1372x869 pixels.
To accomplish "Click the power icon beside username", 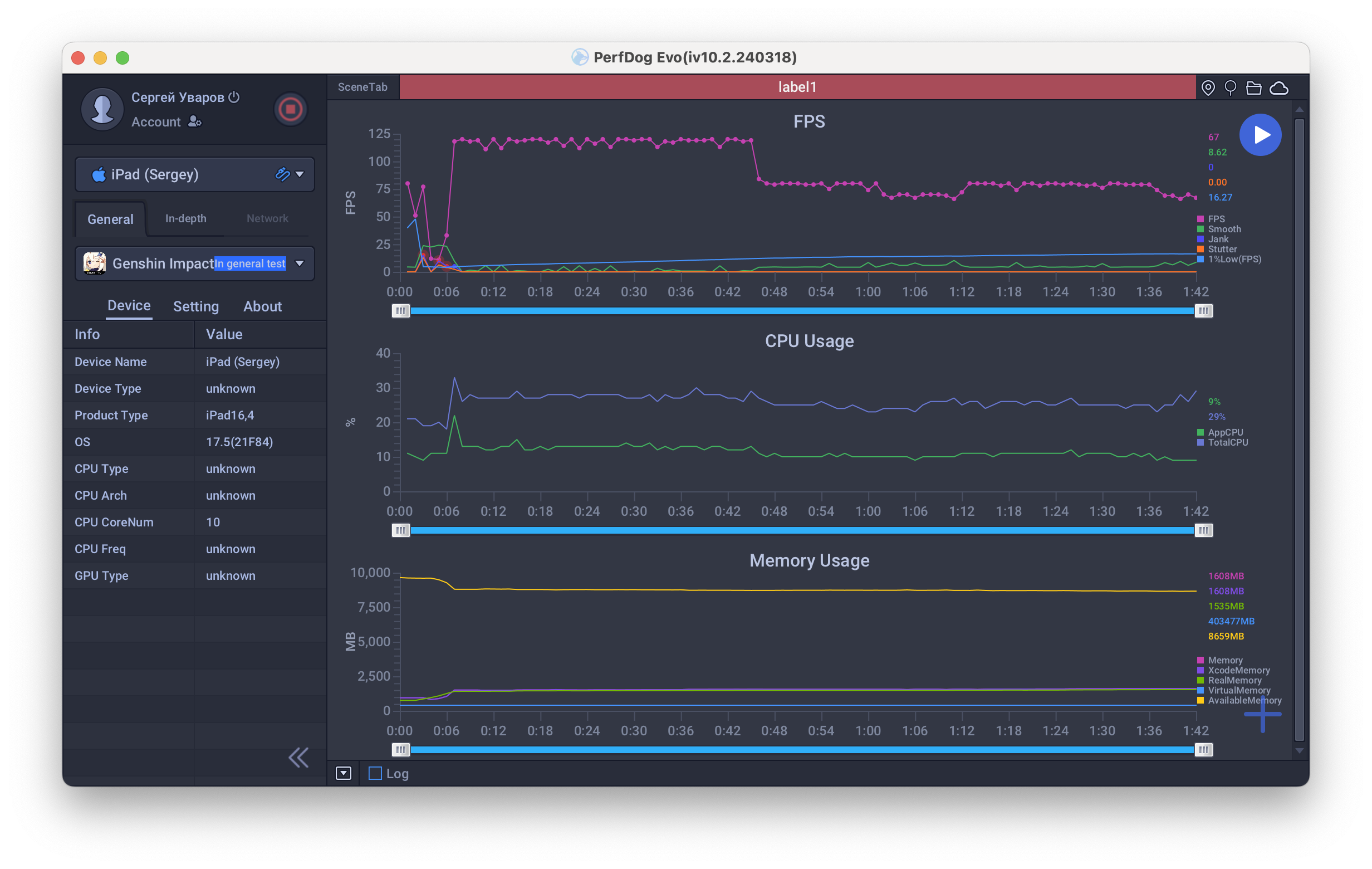I will click(234, 97).
